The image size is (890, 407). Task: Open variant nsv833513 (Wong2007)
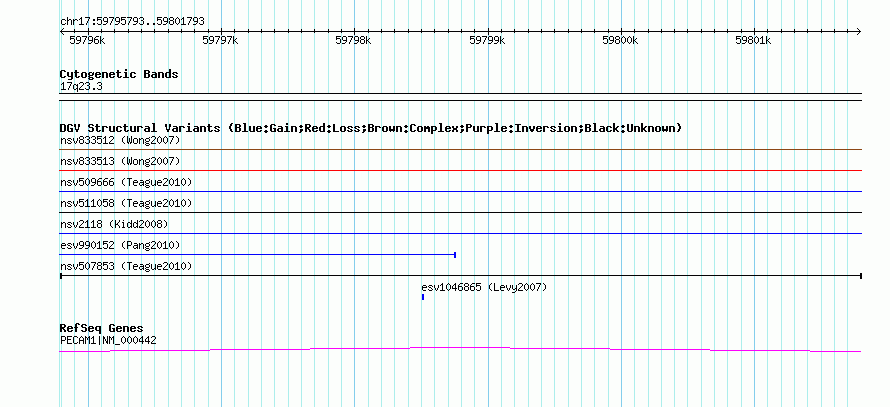click(120, 162)
